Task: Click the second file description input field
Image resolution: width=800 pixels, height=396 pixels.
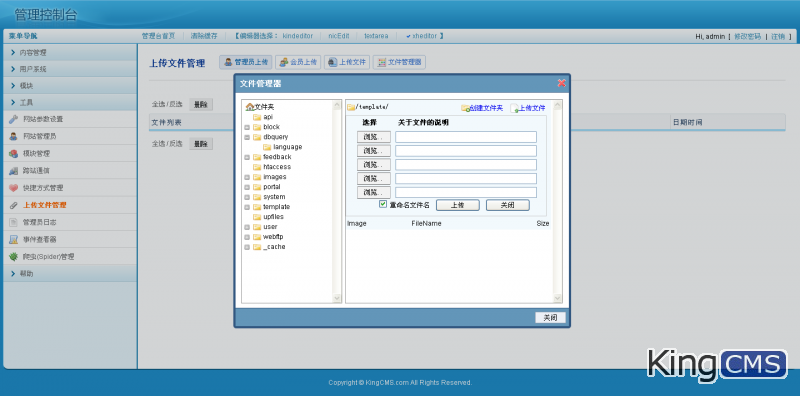Action: [x=466, y=151]
